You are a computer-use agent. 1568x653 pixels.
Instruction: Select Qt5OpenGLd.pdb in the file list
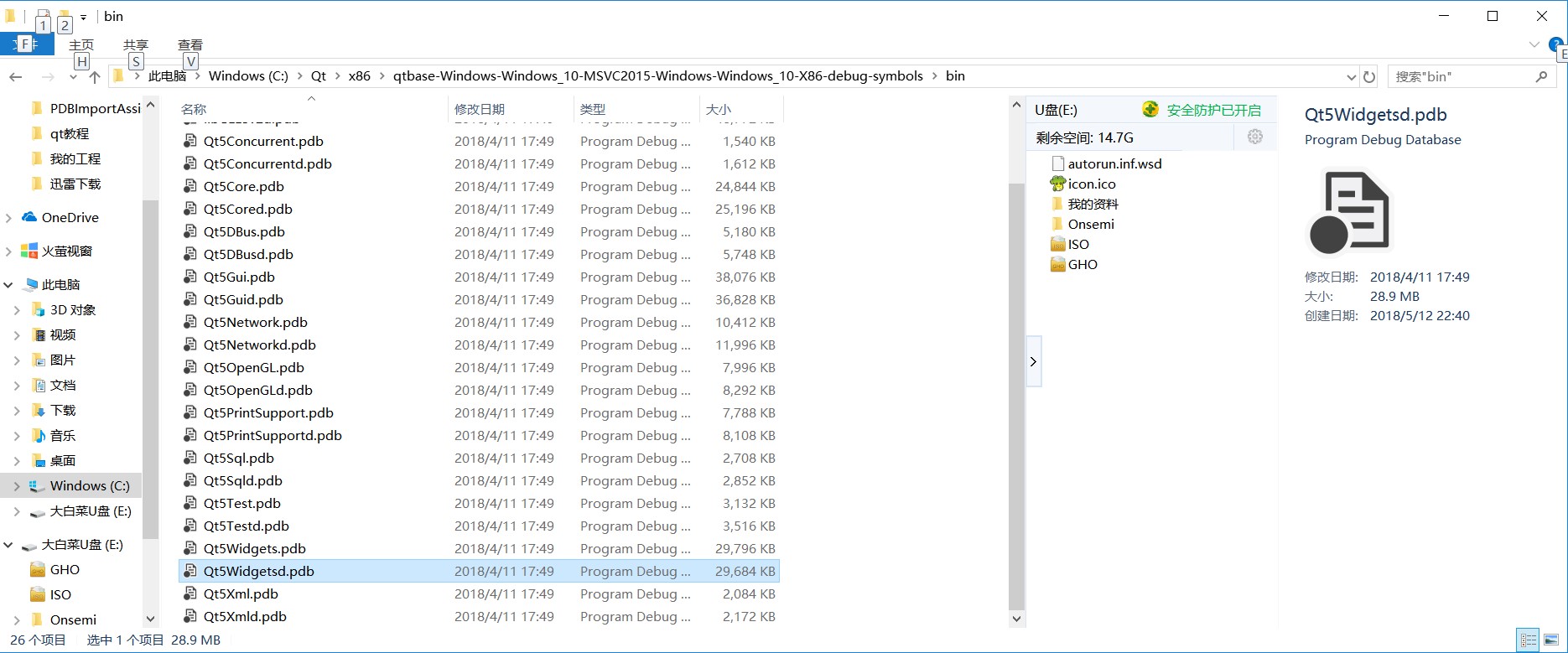click(x=258, y=390)
